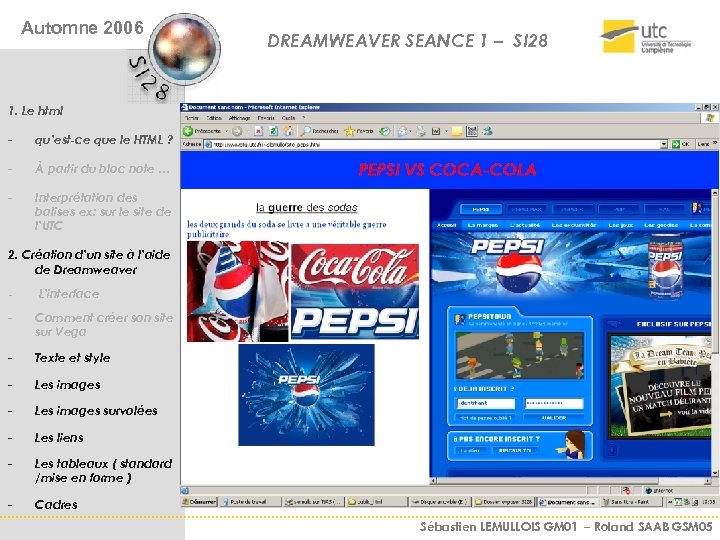
Task: Click the IE Forward arrow button
Action: pos(237,131)
